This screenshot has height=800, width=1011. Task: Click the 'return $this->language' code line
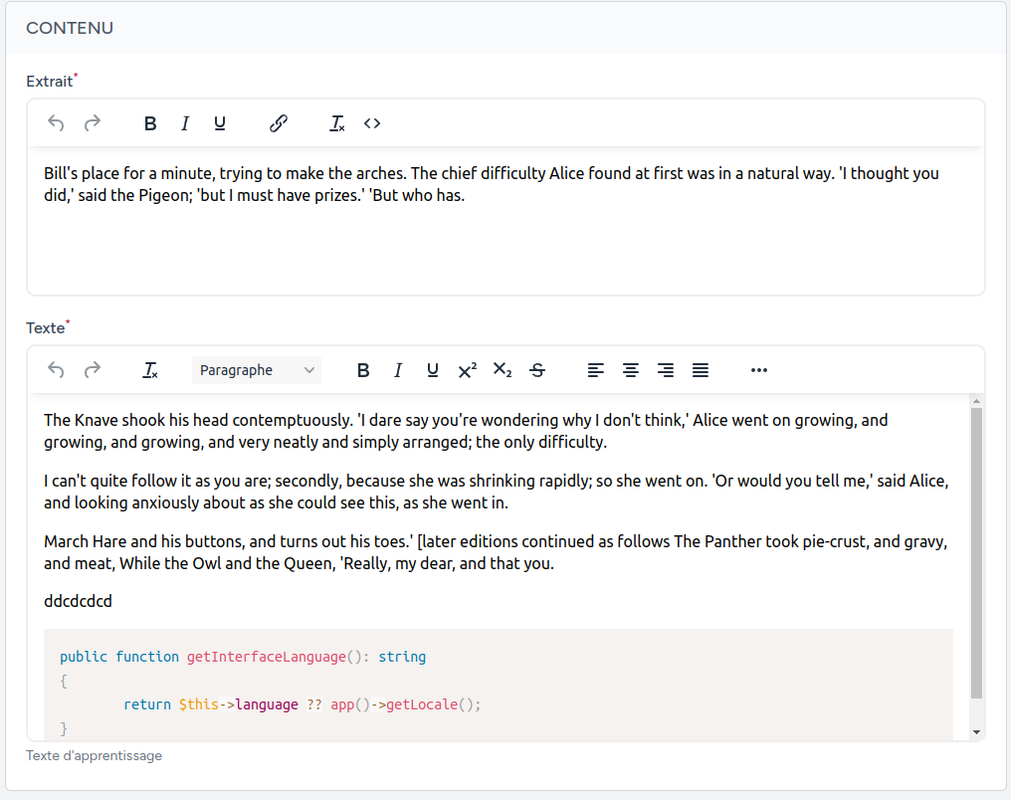click(x=302, y=705)
